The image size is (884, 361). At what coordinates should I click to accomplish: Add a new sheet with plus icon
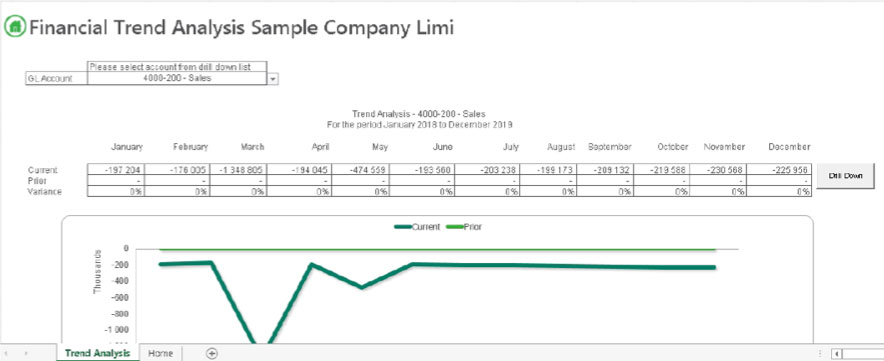click(x=212, y=353)
